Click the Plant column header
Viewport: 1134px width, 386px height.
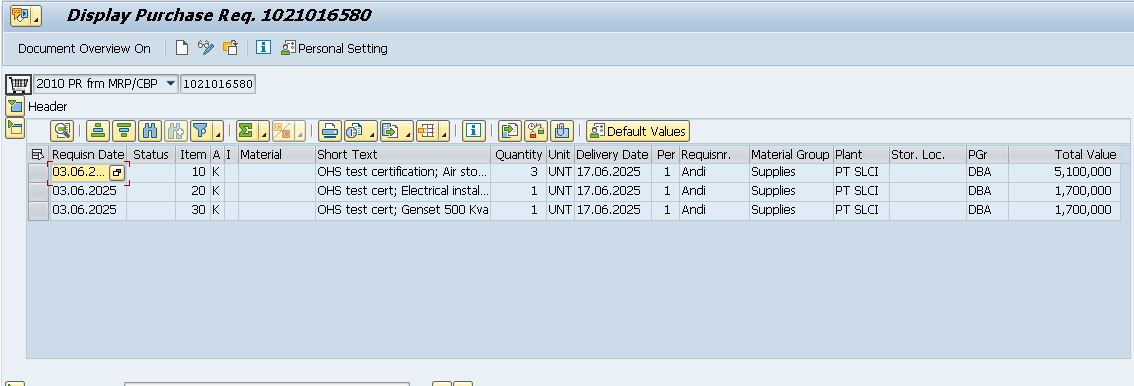click(x=861, y=155)
